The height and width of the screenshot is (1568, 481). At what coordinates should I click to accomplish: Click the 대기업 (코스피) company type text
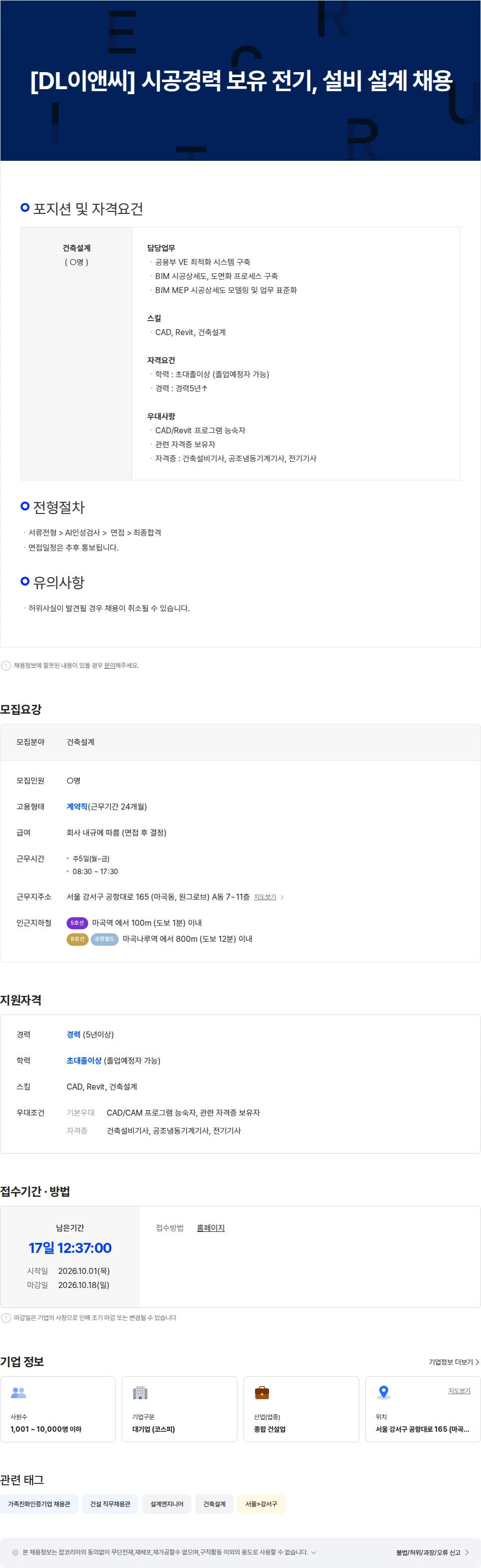coord(153,1429)
